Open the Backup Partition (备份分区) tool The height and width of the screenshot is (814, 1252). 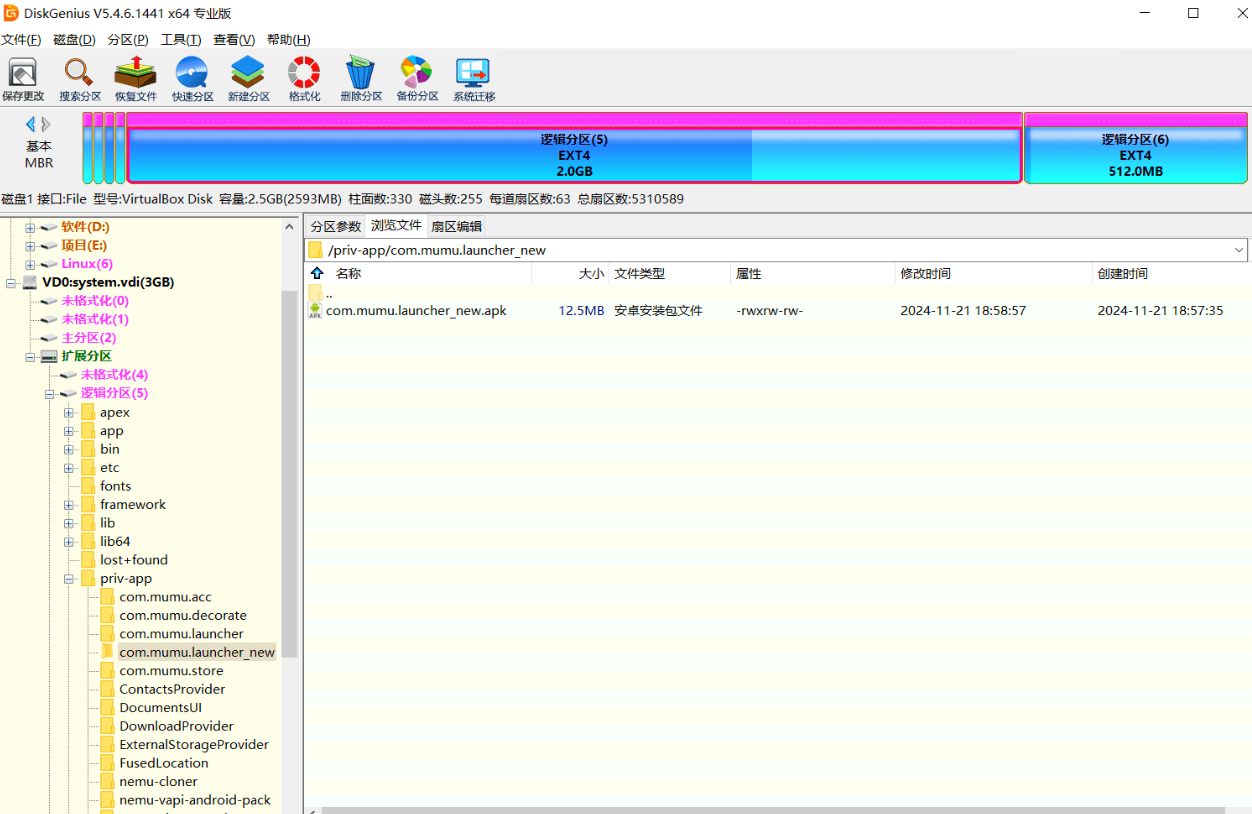click(x=417, y=80)
